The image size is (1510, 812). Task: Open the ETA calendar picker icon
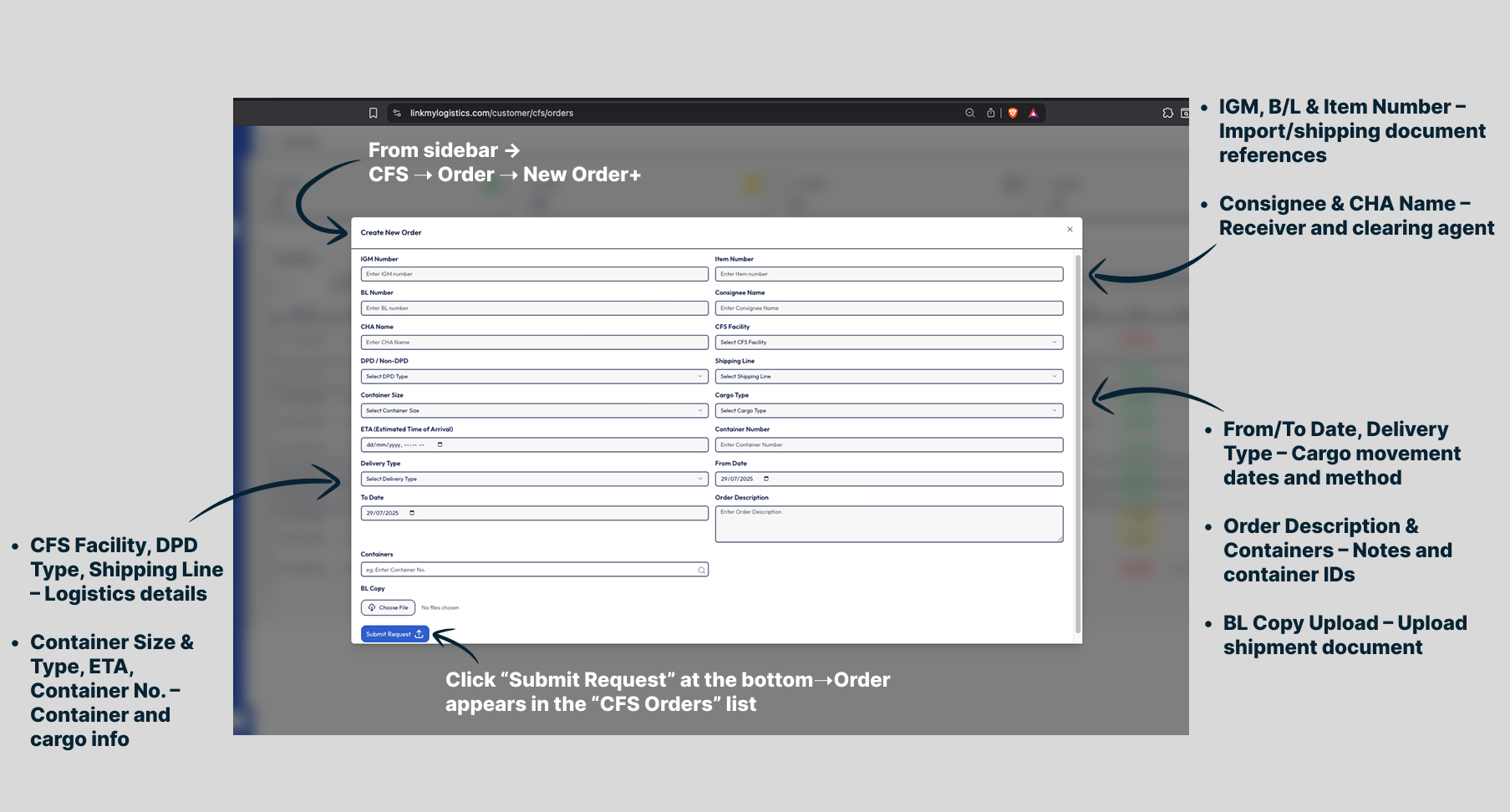(x=440, y=444)
